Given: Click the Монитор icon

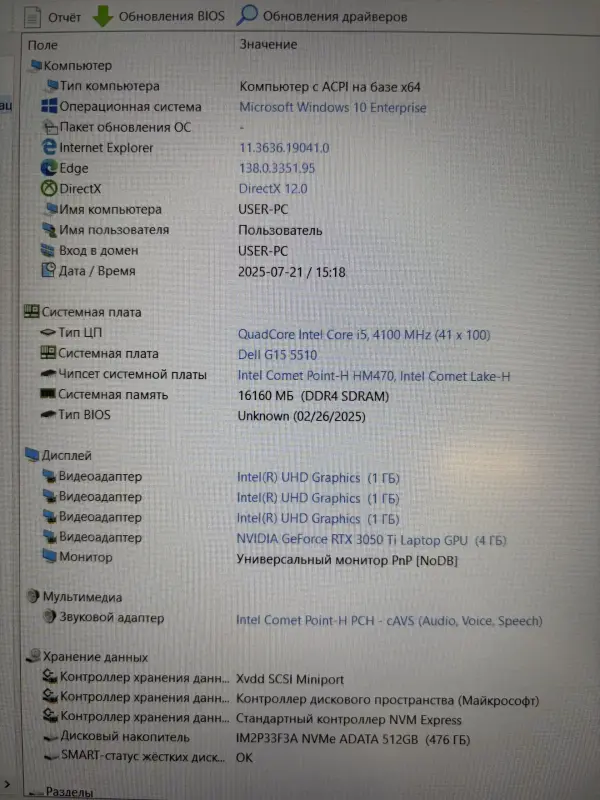Looking at the screenshot, I should pyautogui.click(x=49, y=556).
